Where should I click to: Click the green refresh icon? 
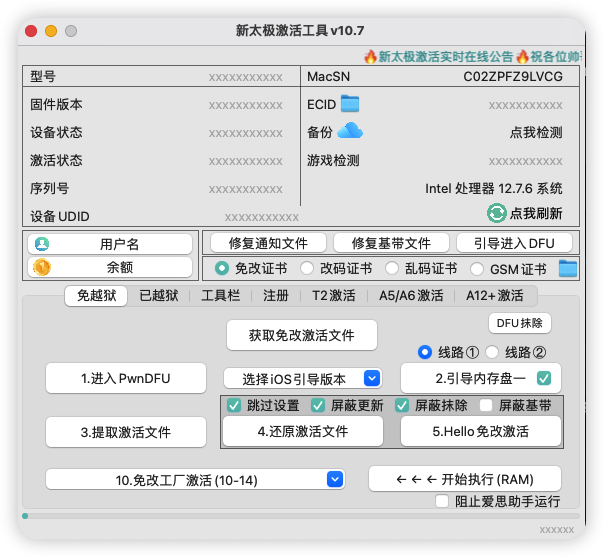coord(497,213)
